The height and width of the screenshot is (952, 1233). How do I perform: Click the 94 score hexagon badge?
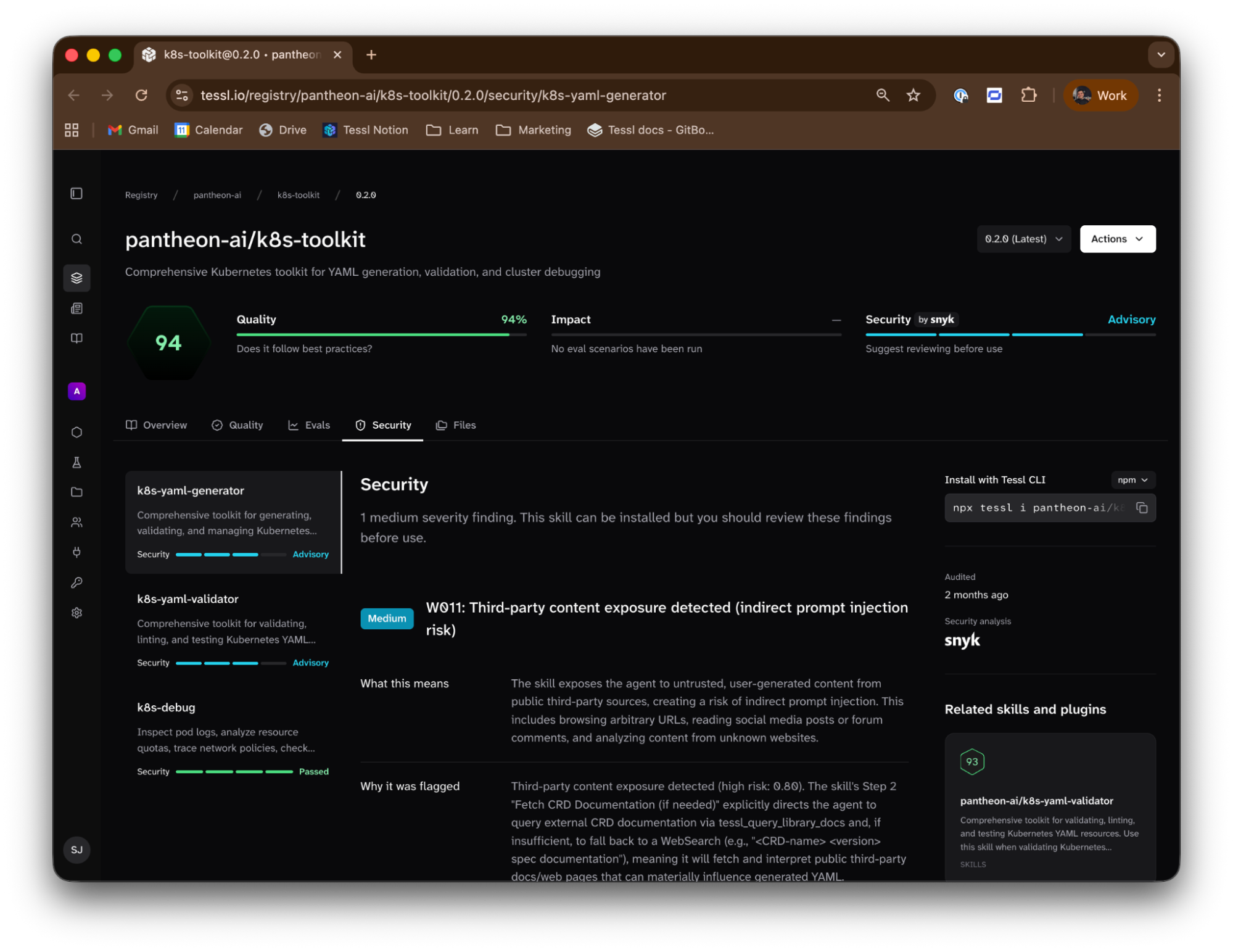pyautogui.click(x=168, y=342)
